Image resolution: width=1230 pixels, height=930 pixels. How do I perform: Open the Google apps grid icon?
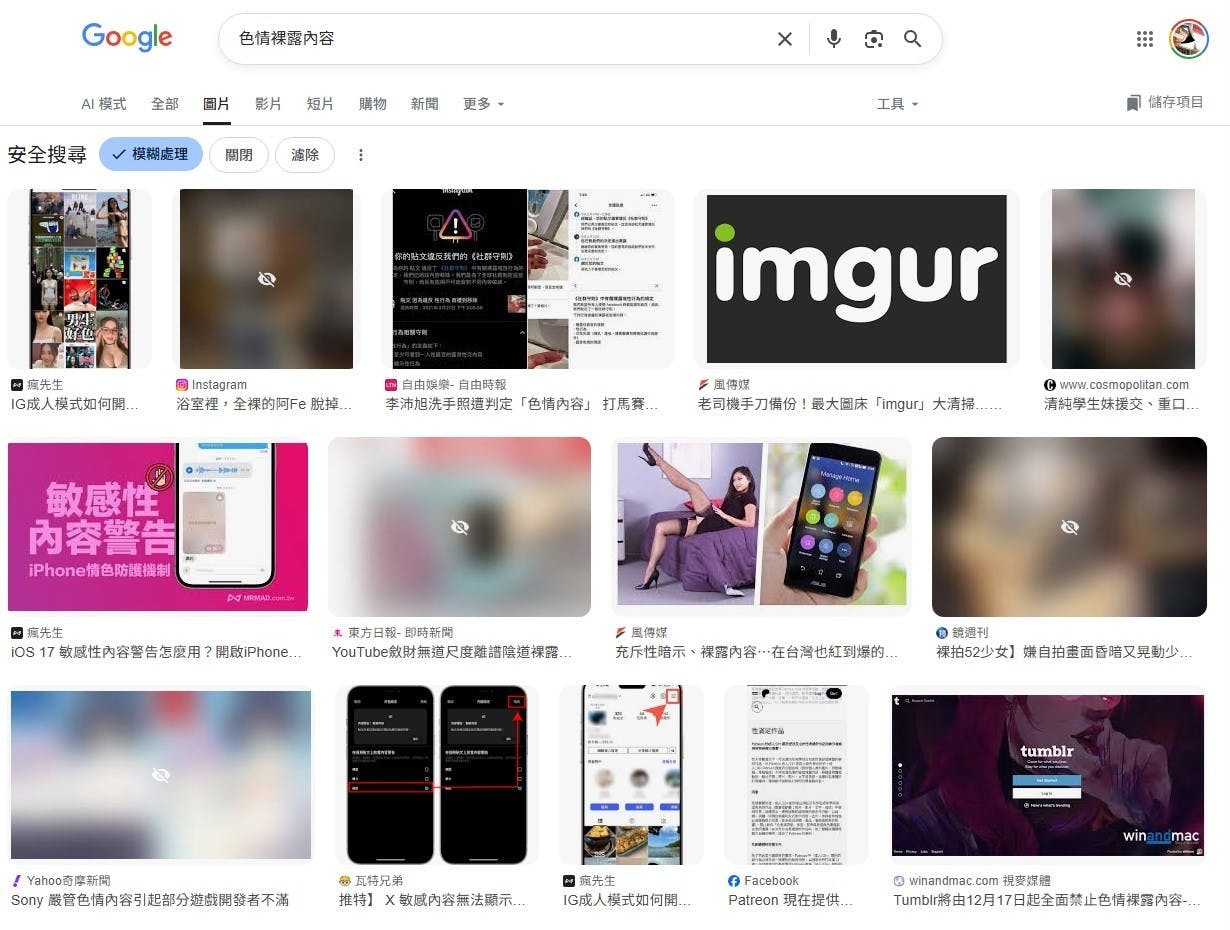(x=1145, y=39)
